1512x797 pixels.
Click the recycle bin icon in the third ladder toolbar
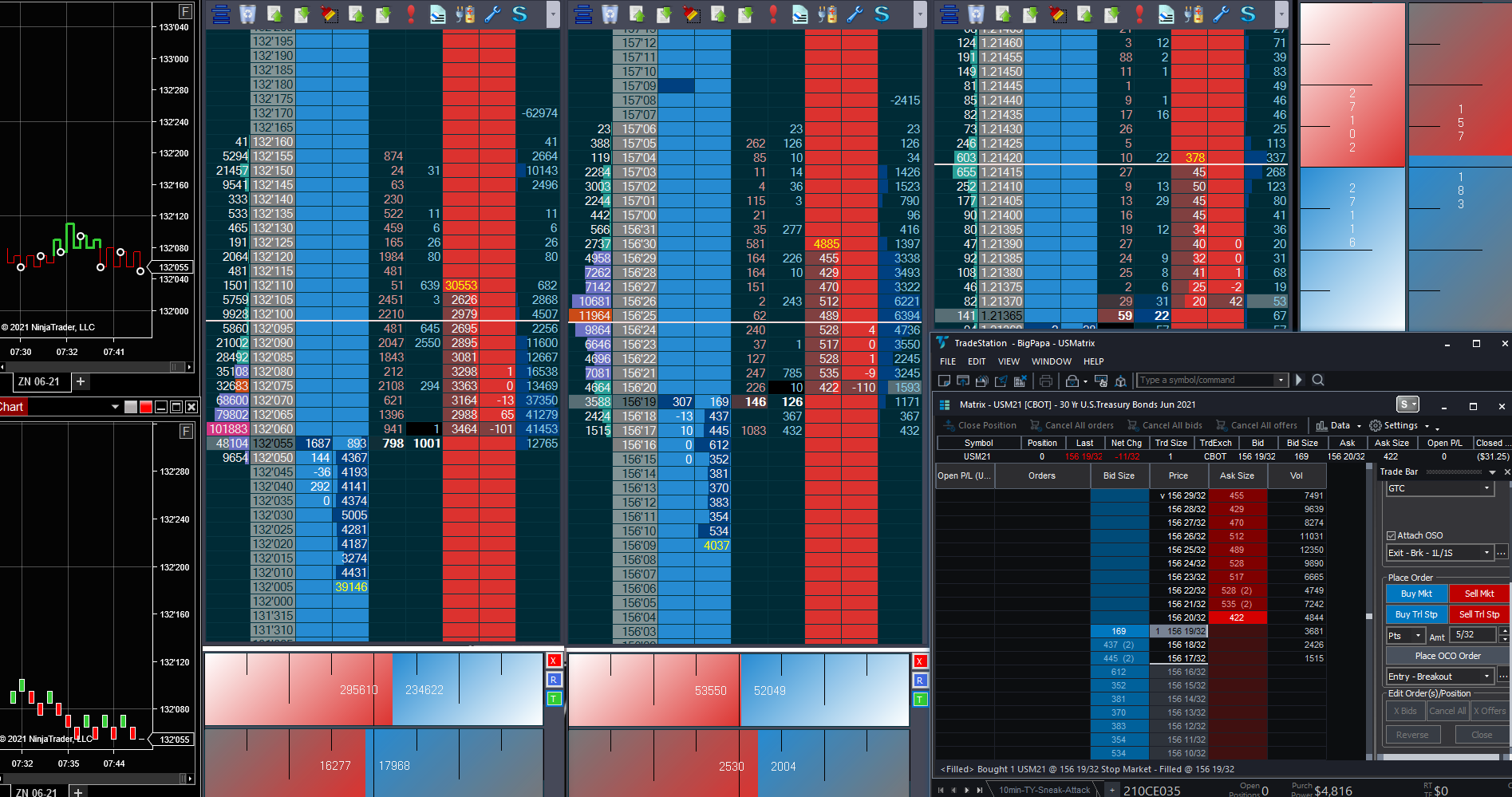coord(976,14)
